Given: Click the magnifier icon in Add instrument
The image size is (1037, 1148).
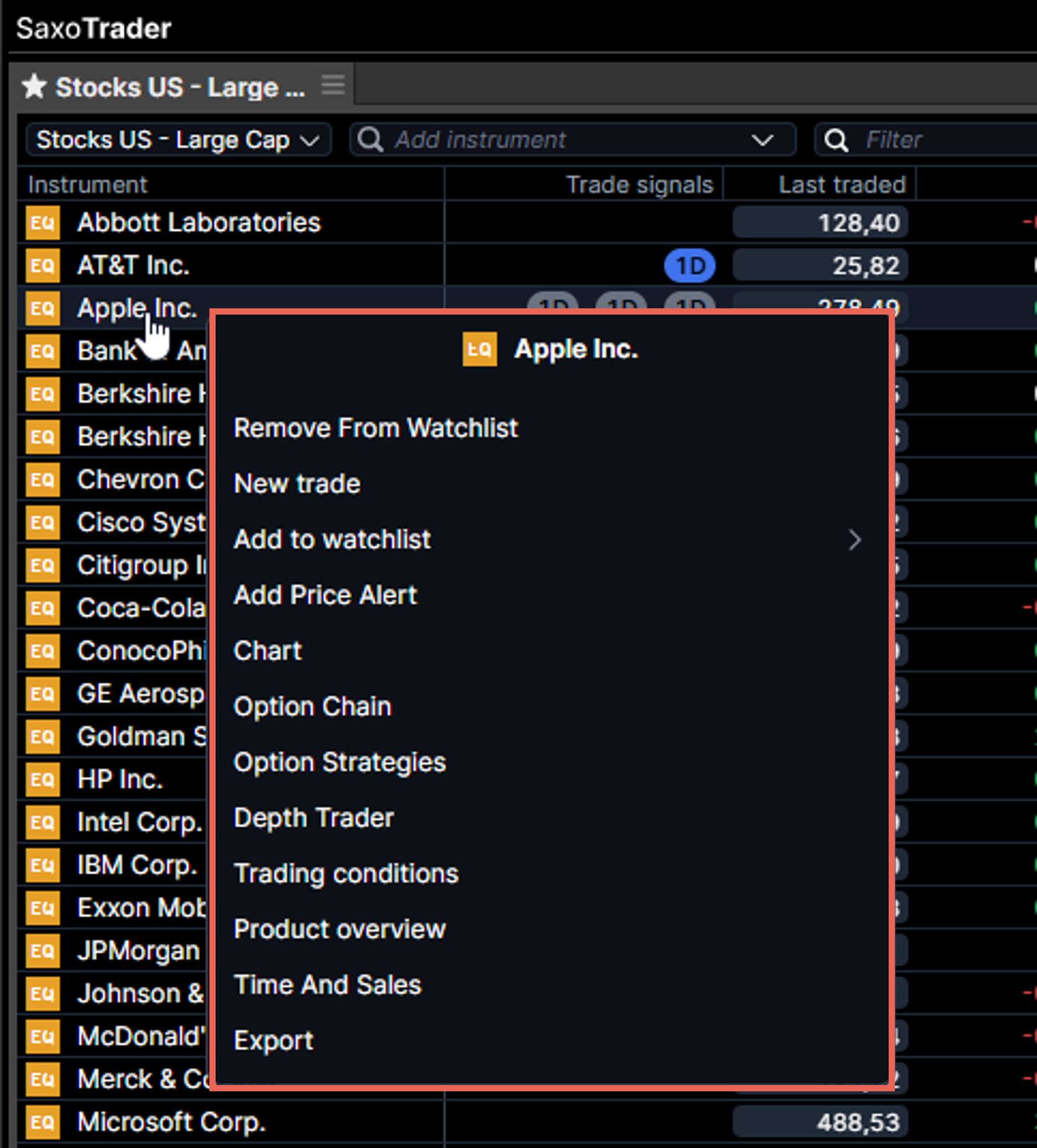Looking at the screenshot, I should (371, 140).
